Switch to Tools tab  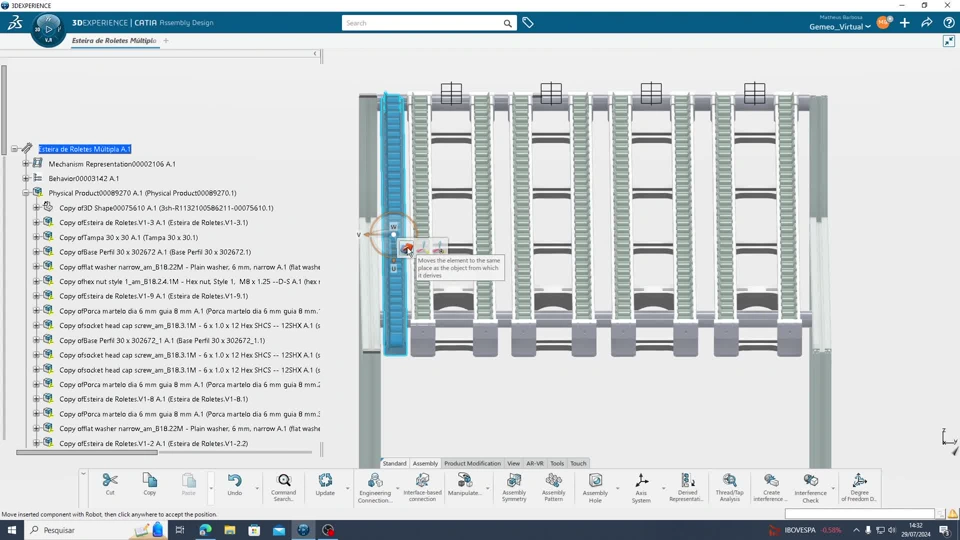[x=557, y=463]
